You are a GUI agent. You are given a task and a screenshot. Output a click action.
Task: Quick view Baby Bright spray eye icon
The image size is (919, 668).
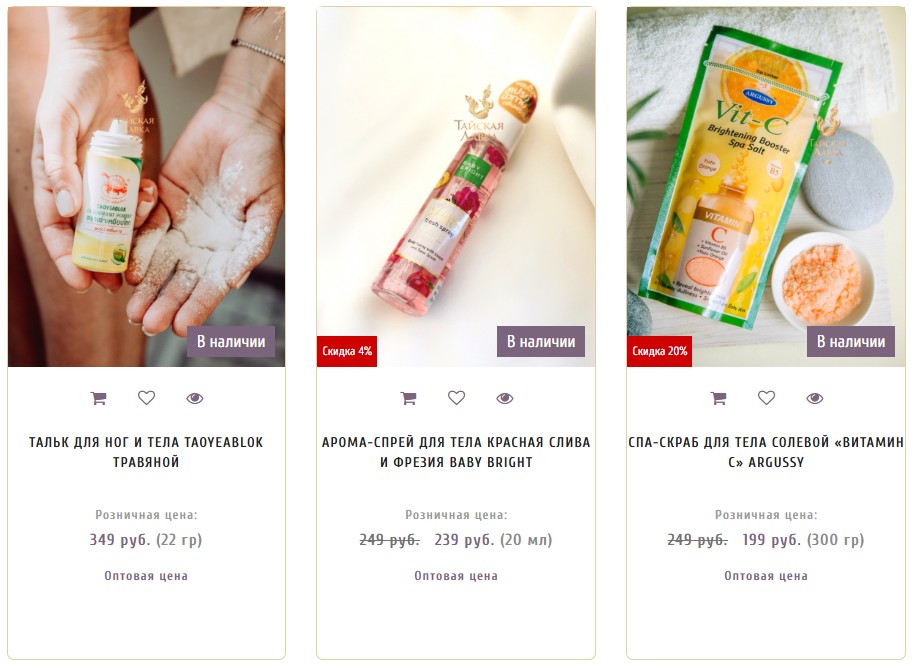[x=505, y=398]
